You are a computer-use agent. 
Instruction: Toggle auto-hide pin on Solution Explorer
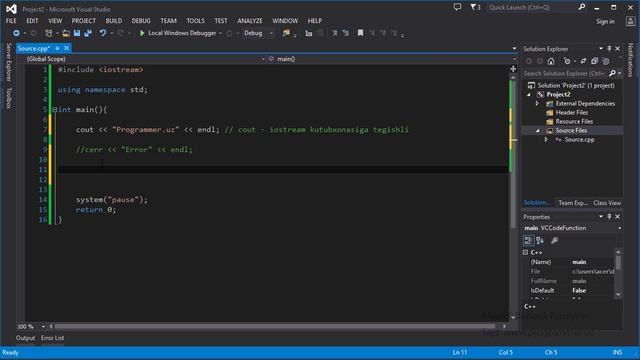click(x=609, y=49)
